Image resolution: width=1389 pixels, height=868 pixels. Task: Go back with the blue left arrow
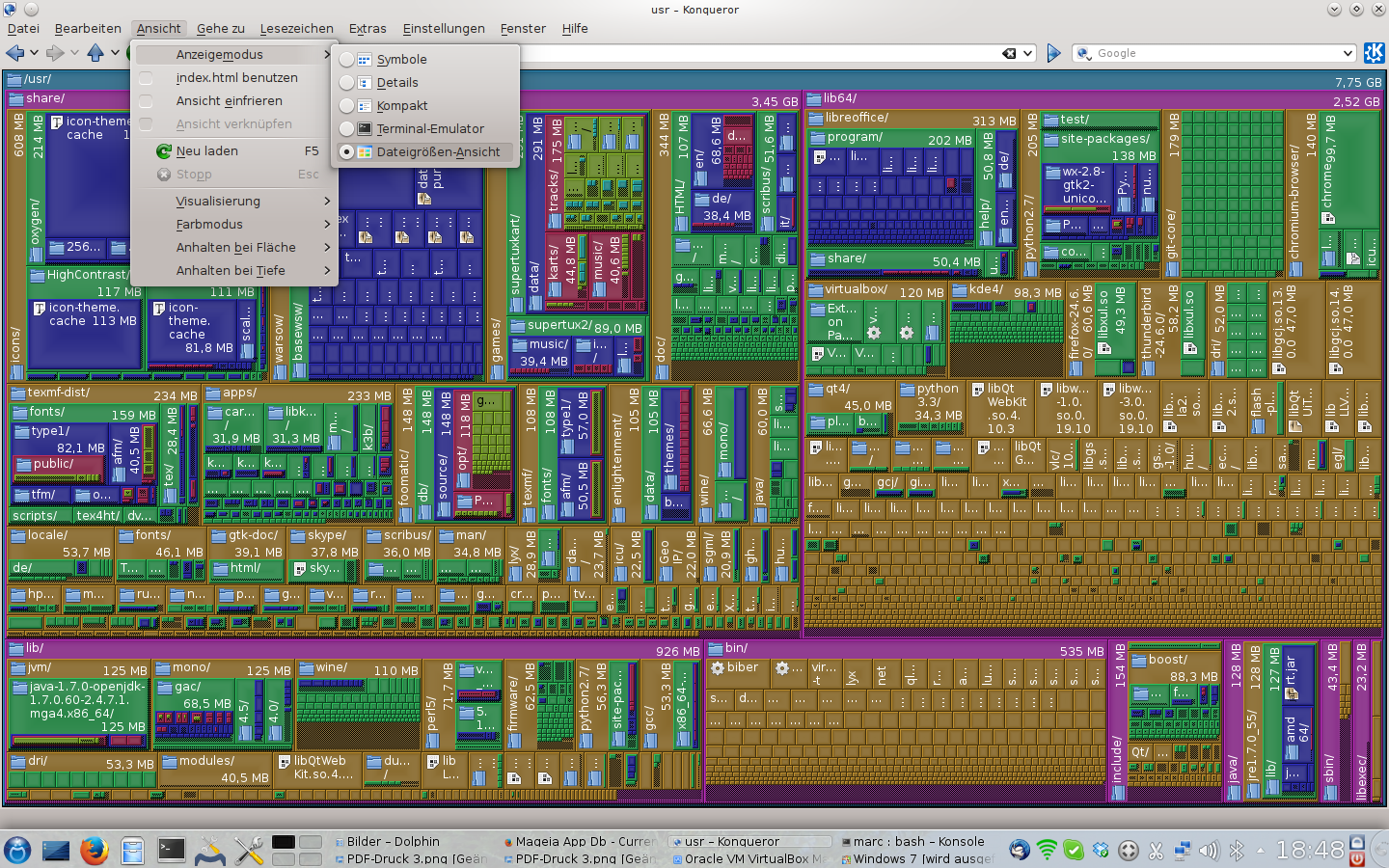[x=15, y=53]
